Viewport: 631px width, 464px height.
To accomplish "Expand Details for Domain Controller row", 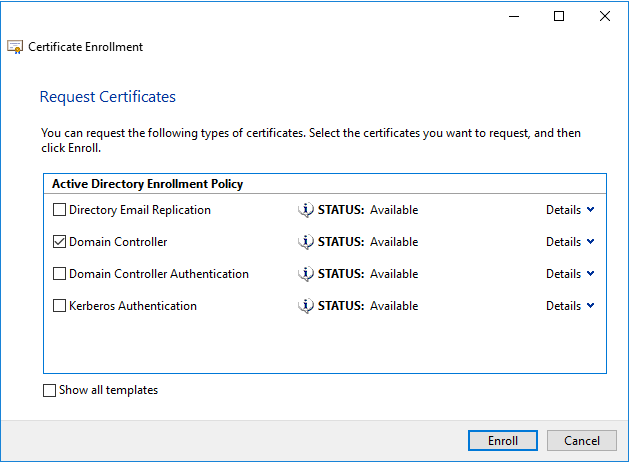I will click(570, 242).
